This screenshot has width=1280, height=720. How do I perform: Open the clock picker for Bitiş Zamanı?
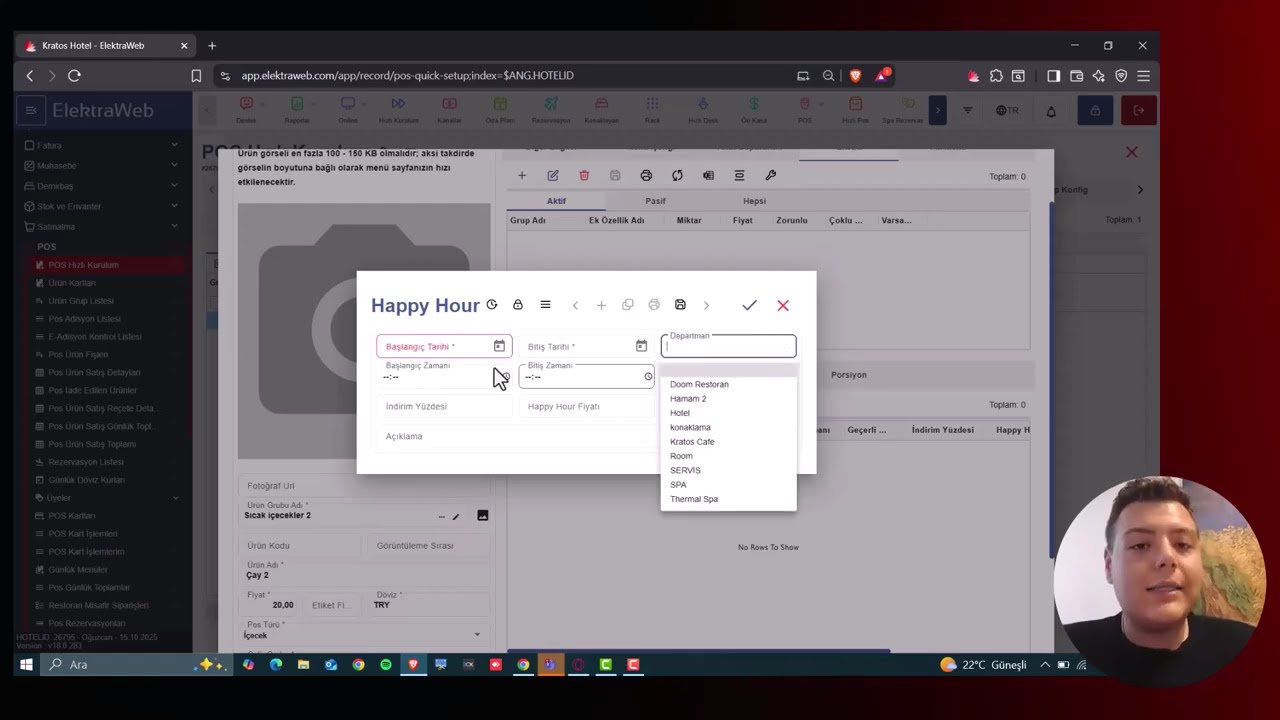[648, 377]
